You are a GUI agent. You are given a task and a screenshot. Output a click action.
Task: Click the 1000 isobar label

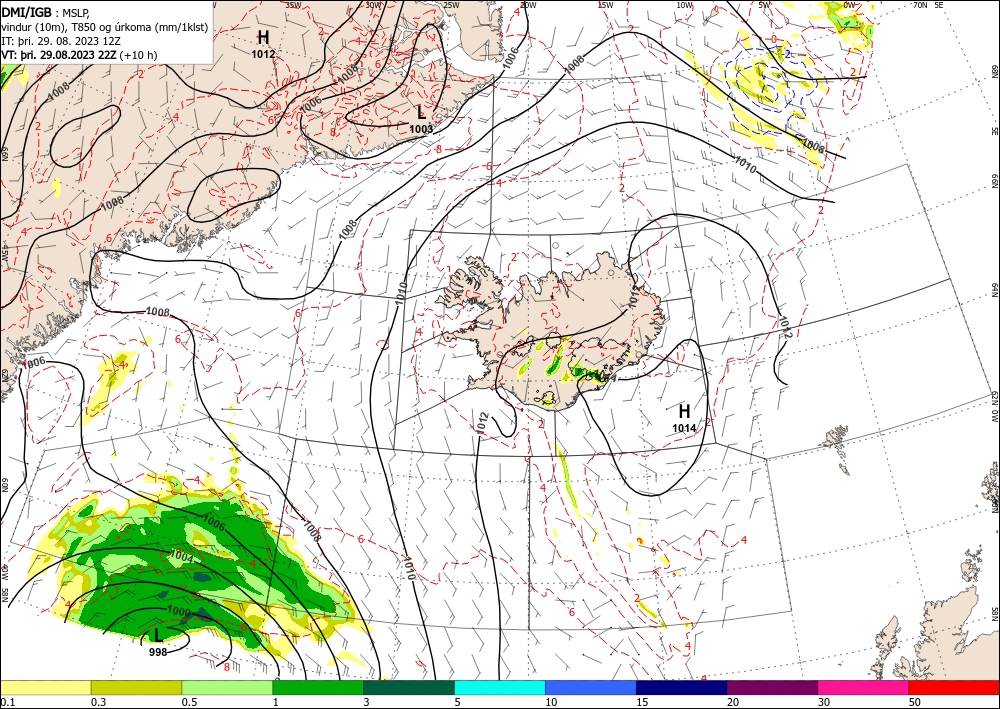point(178,611)
